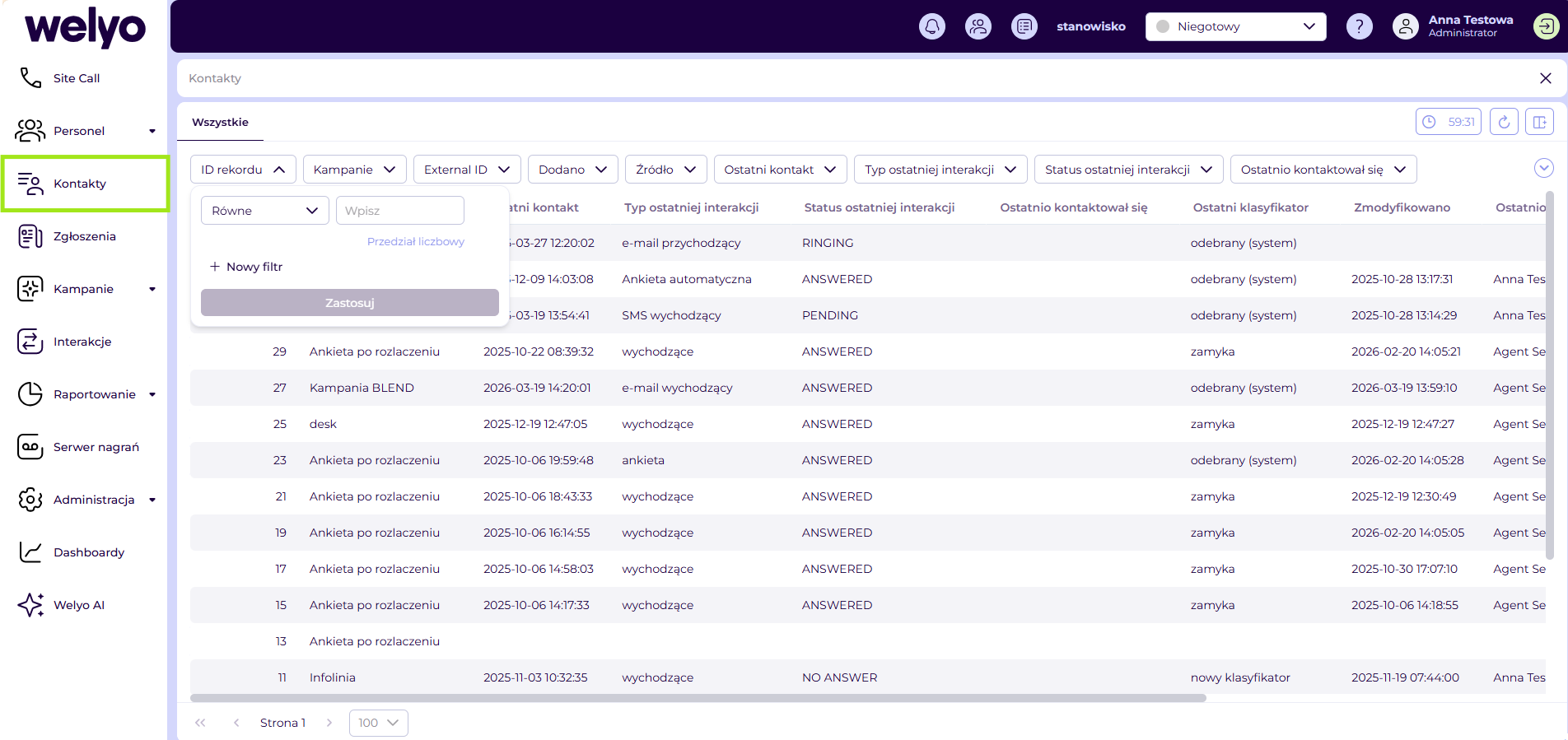The height and width of the screenshot is (740, 1568).
Task: Focus the Wpisz filter value field
Action: pos(399,211)
